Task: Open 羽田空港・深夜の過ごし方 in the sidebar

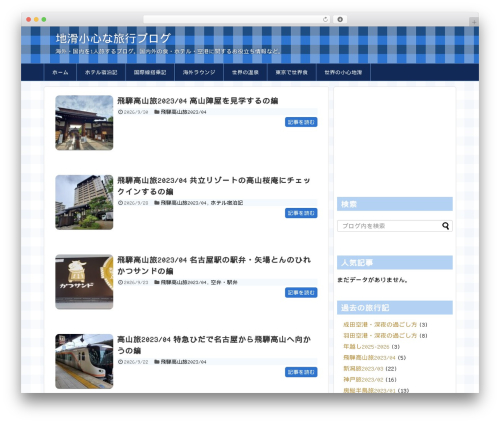Action: [x=380, y=335]
